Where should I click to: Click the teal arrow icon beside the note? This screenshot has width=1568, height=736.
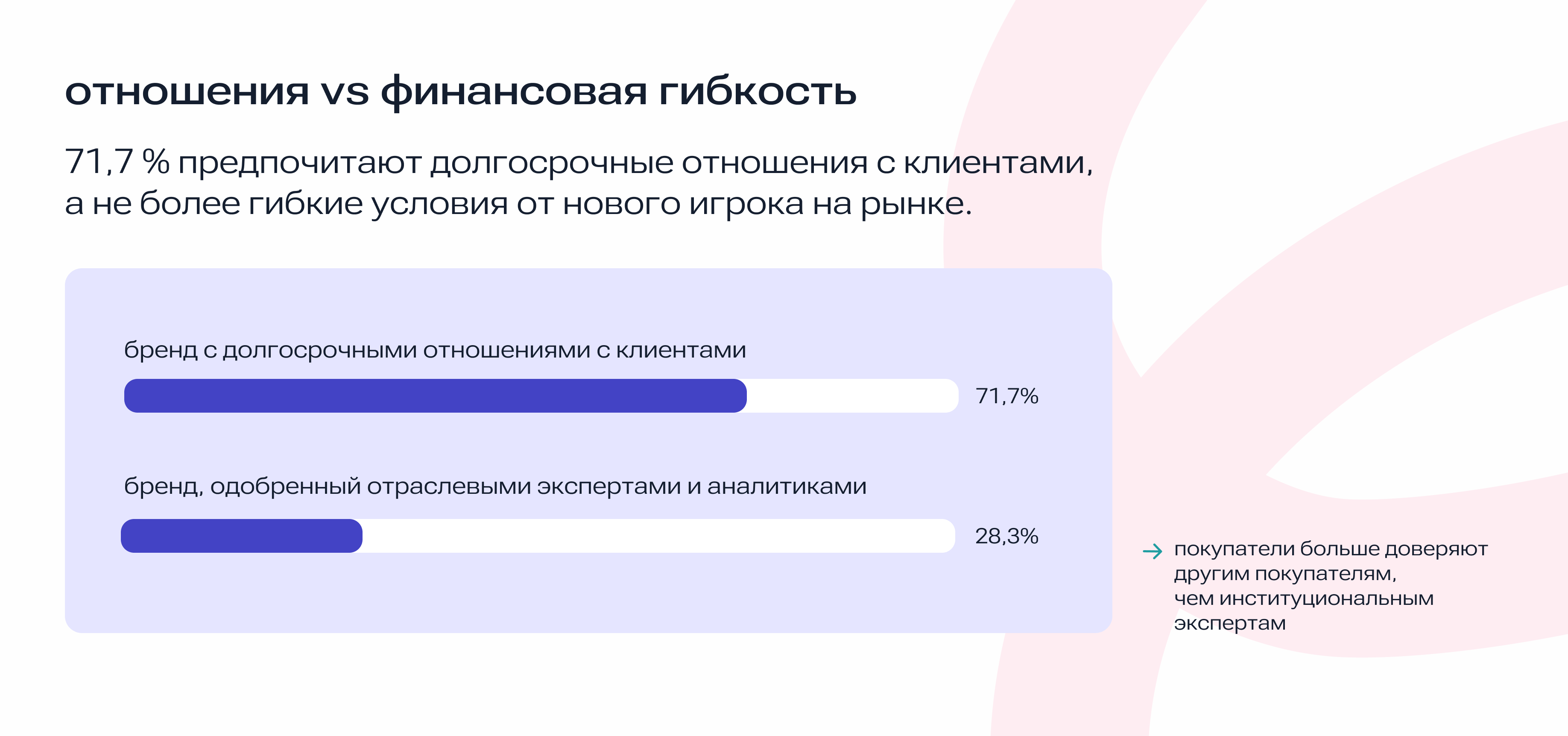(x=1152, y=551)
